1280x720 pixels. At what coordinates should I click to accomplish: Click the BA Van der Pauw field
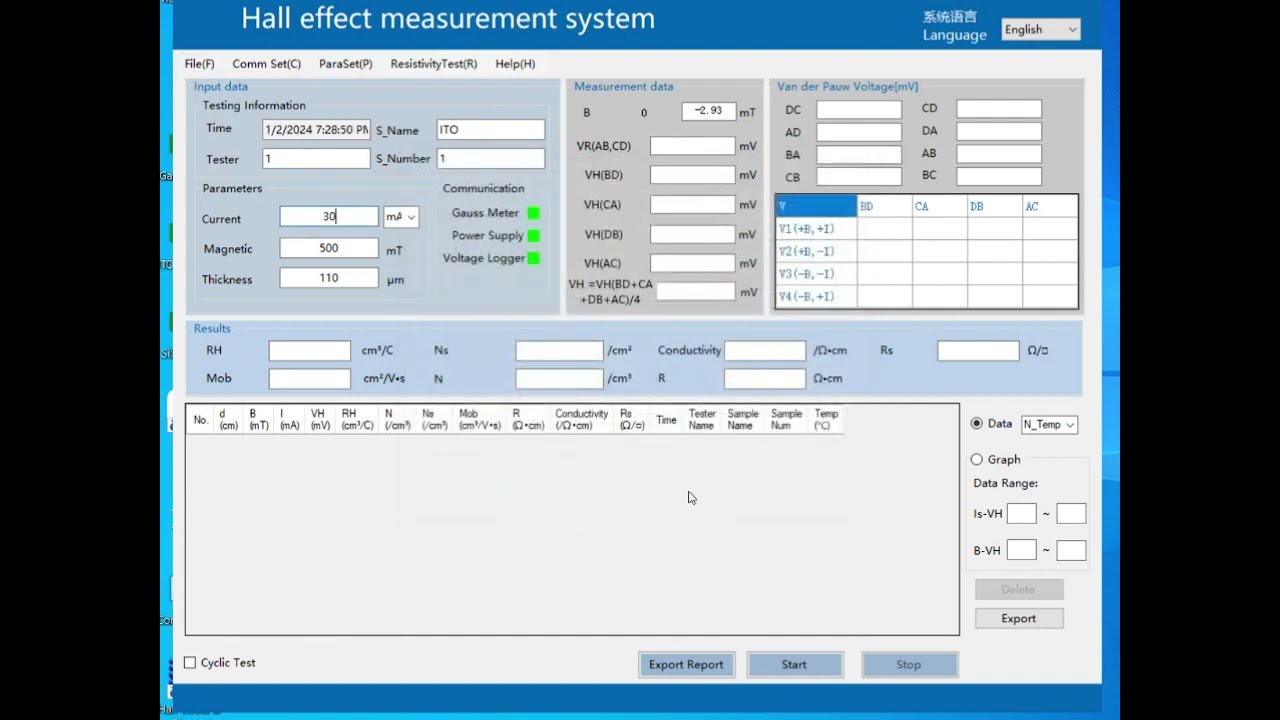click(x=859, y=155)
